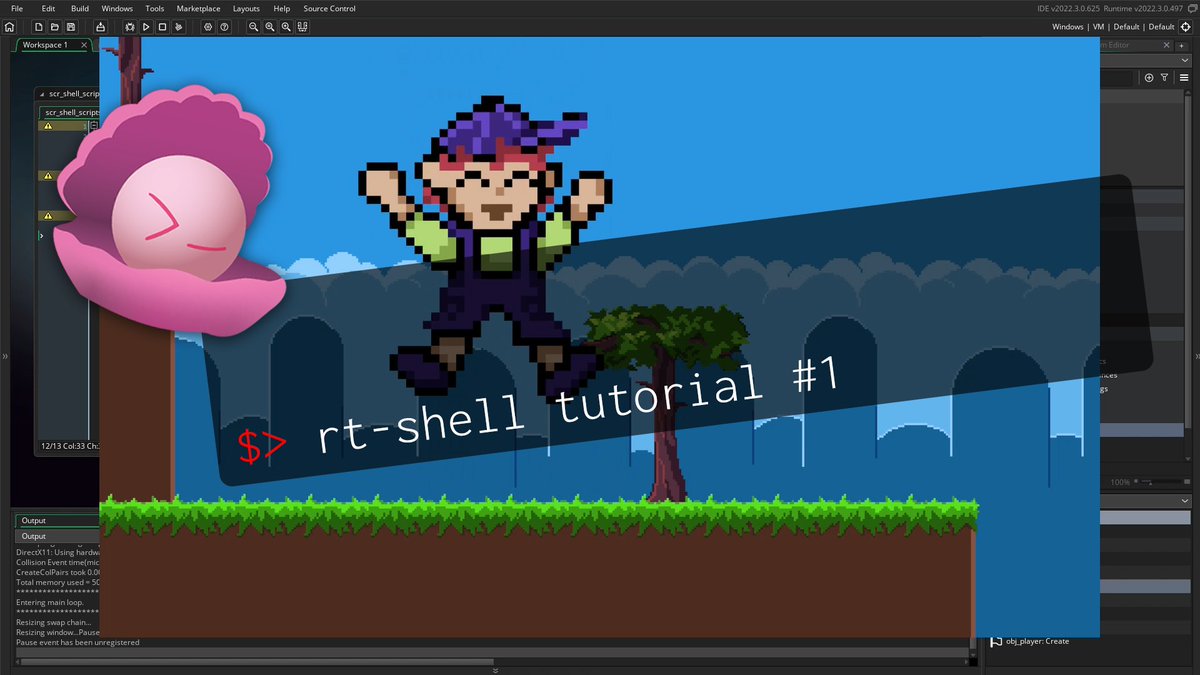This screenshot has width=1200, height=675.
Task: Open the Layouts menu
Action: [246, 8]
